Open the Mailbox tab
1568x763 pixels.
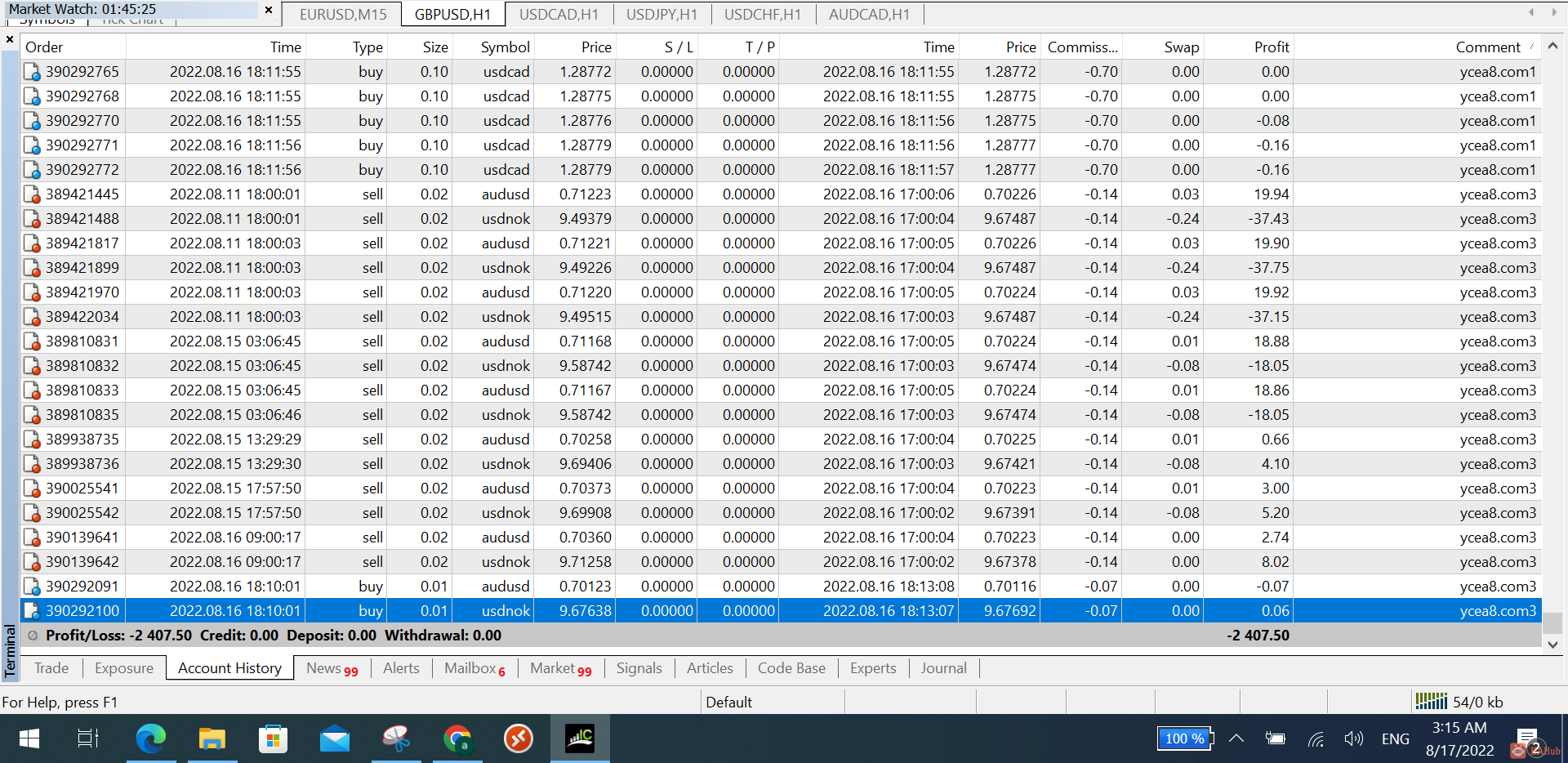tap(474, 668)
